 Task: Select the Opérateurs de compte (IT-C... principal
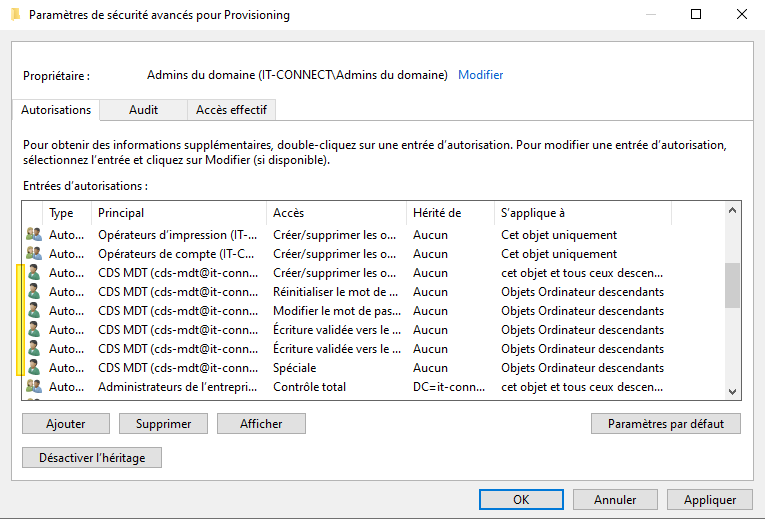(x=176, y=254)
